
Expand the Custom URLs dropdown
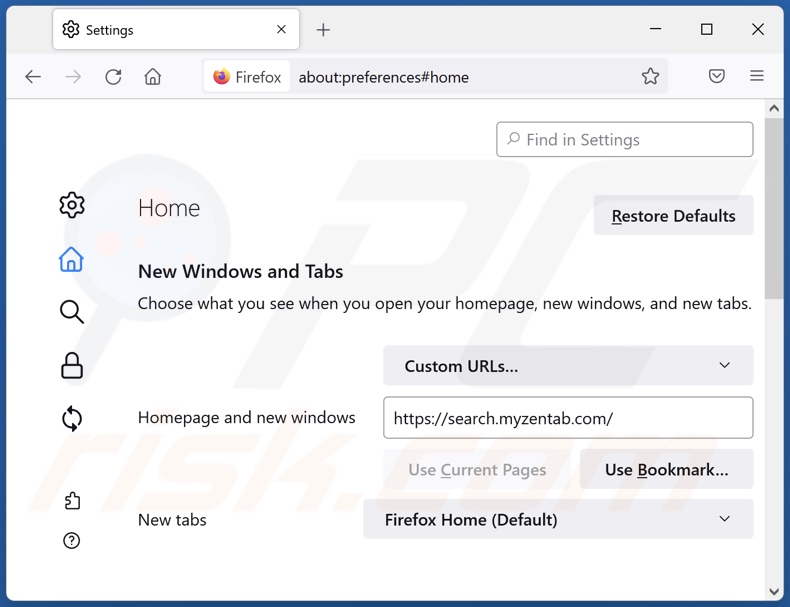coord(567,366)
